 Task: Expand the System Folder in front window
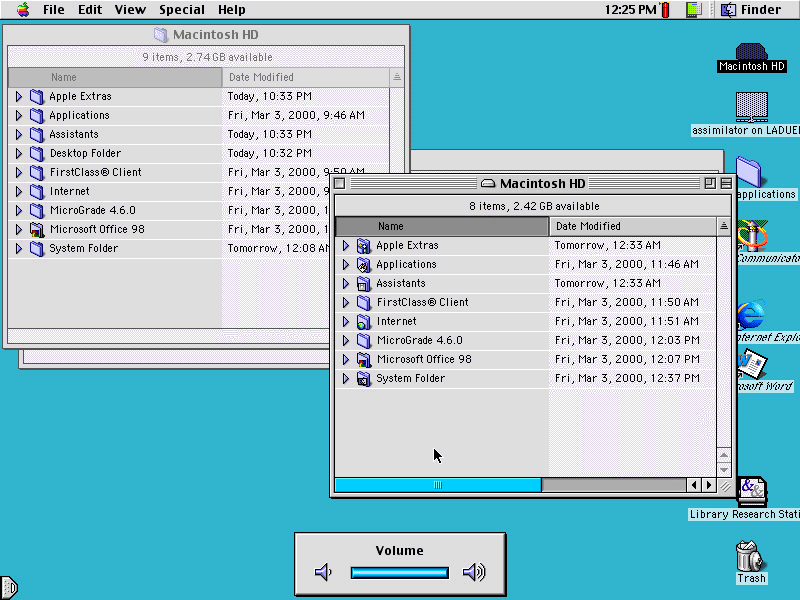pyautogui.click(x=346, y=379)
